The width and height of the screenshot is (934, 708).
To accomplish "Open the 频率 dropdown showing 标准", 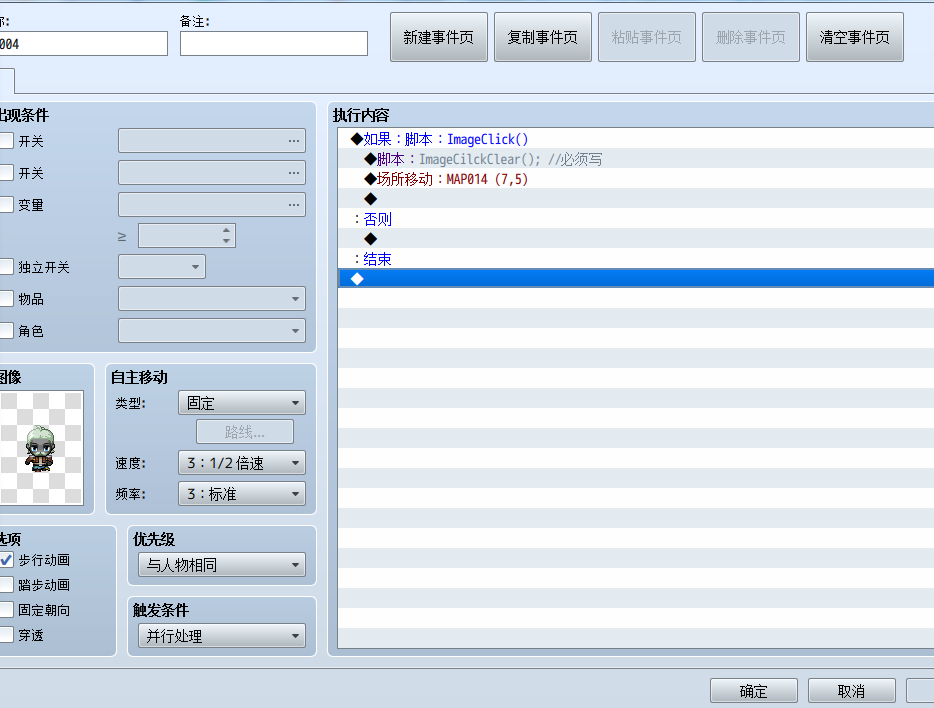I will [x=242, y=494].
